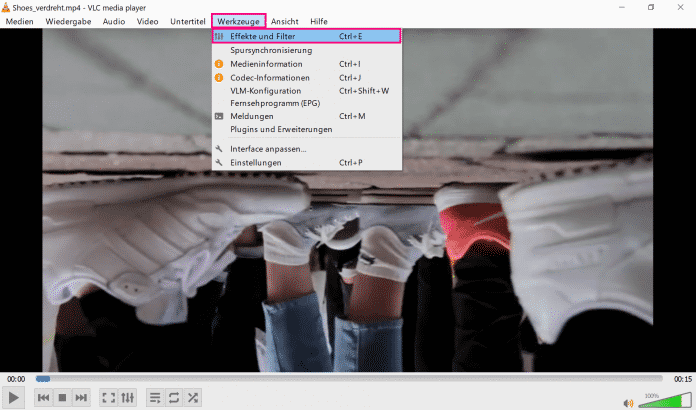Open extended settings equalizer icon

(128, 398)
